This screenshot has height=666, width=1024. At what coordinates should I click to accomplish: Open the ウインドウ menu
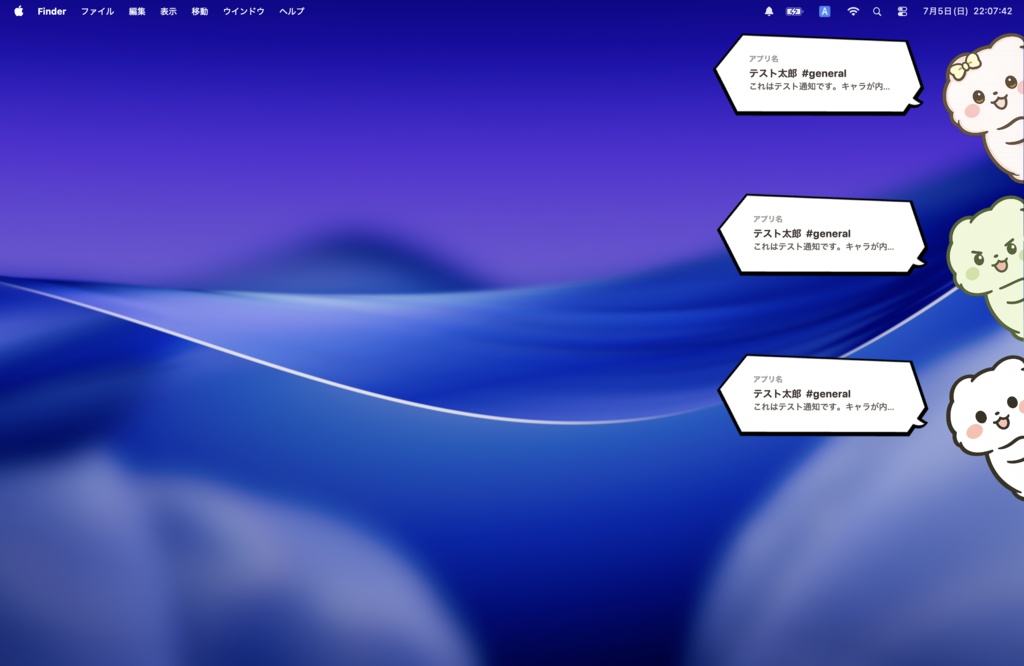tap(244, 11)
